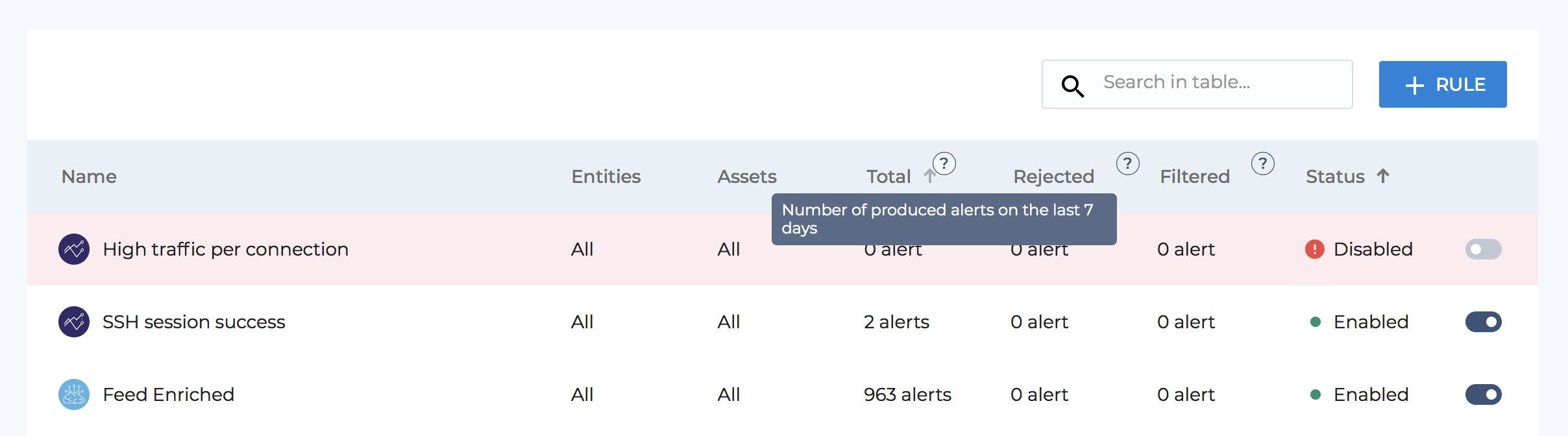1568x436 pixels.
Task: Disable the SSH session success rule toggle
Action: pos(1484,322)
